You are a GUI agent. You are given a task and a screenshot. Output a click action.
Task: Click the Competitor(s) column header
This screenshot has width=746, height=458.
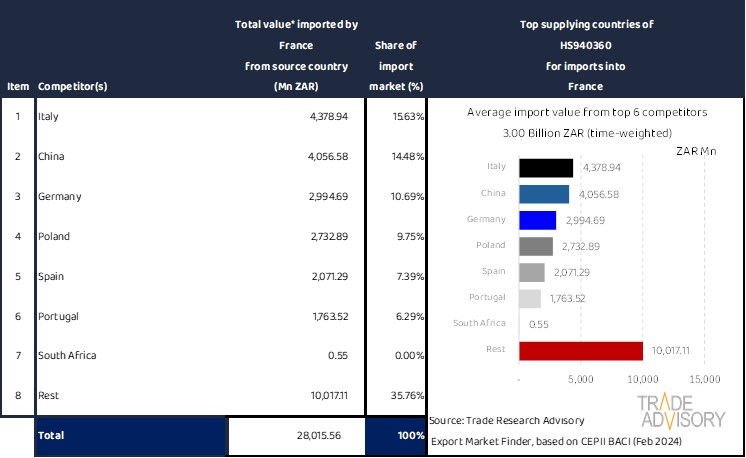tap(72, 86)
